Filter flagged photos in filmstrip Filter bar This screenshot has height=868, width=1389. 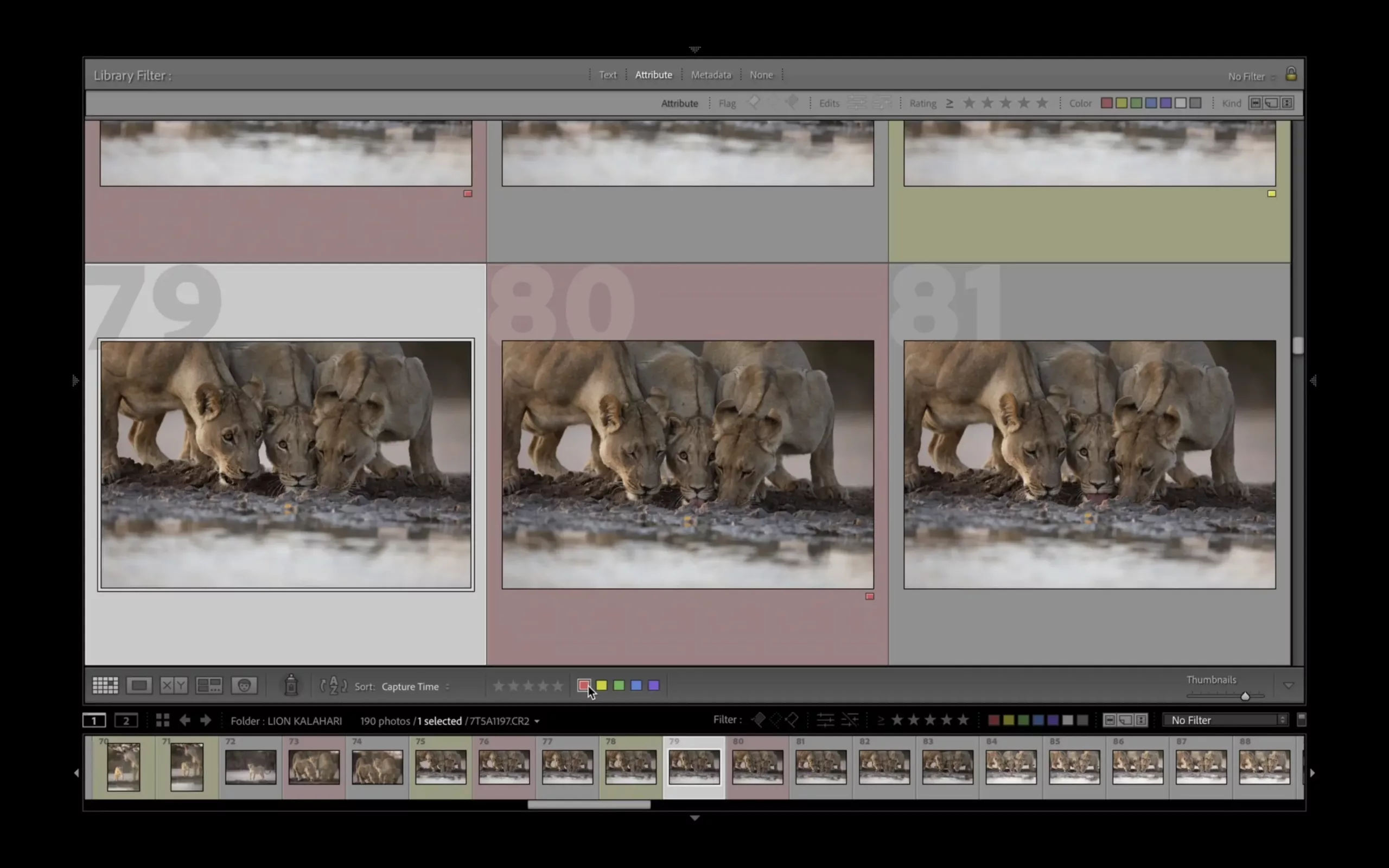pos(758,719)
